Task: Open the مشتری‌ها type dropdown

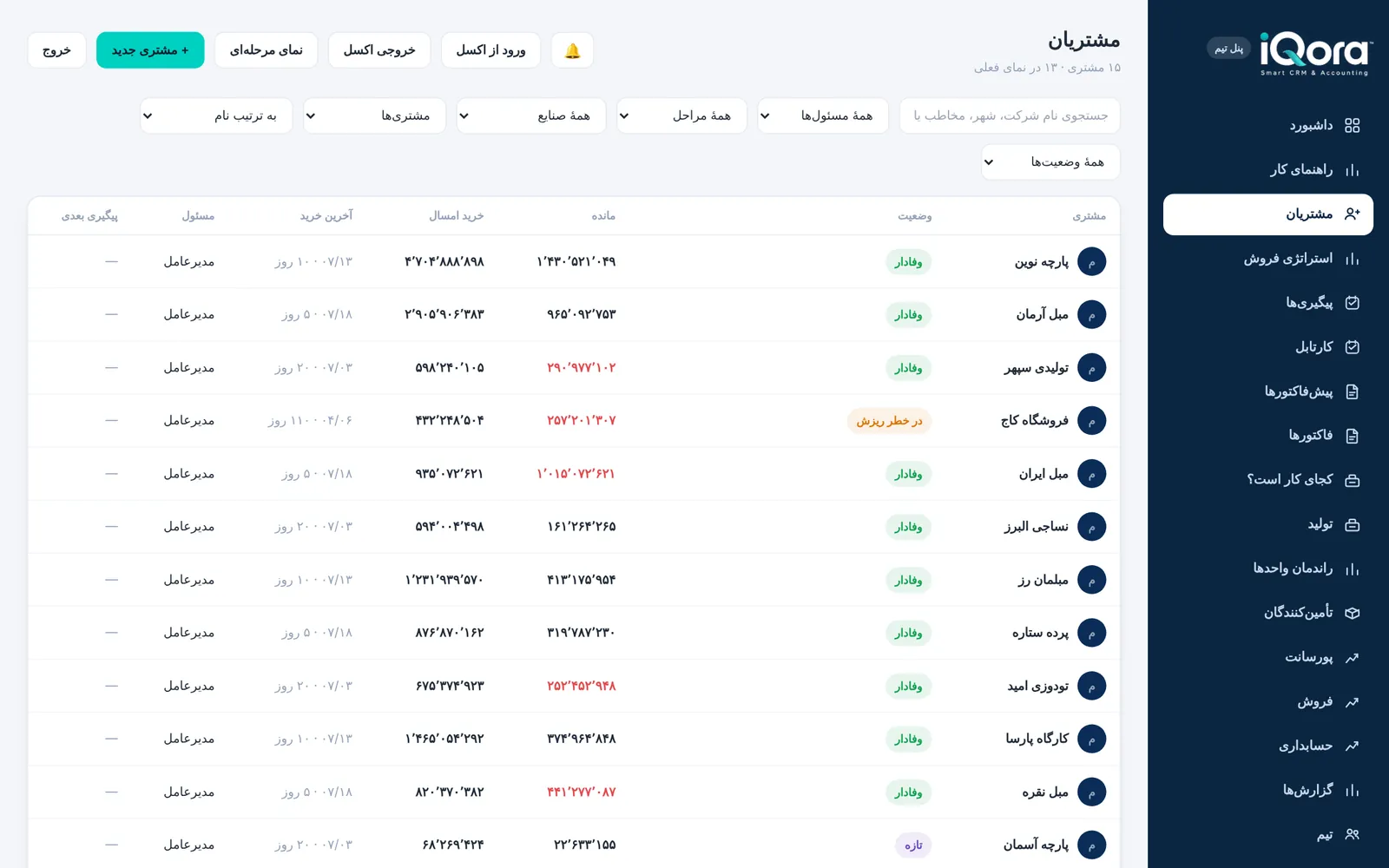Action: [374, 115]
